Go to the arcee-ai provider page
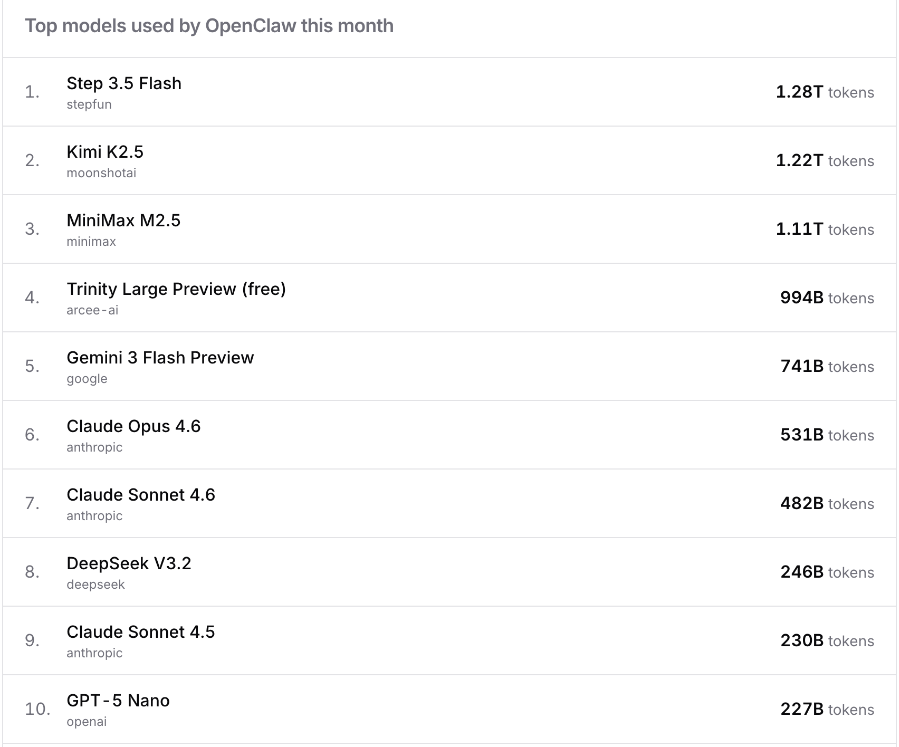The height and width of the screenshot is (747, 899). (92, 310)
